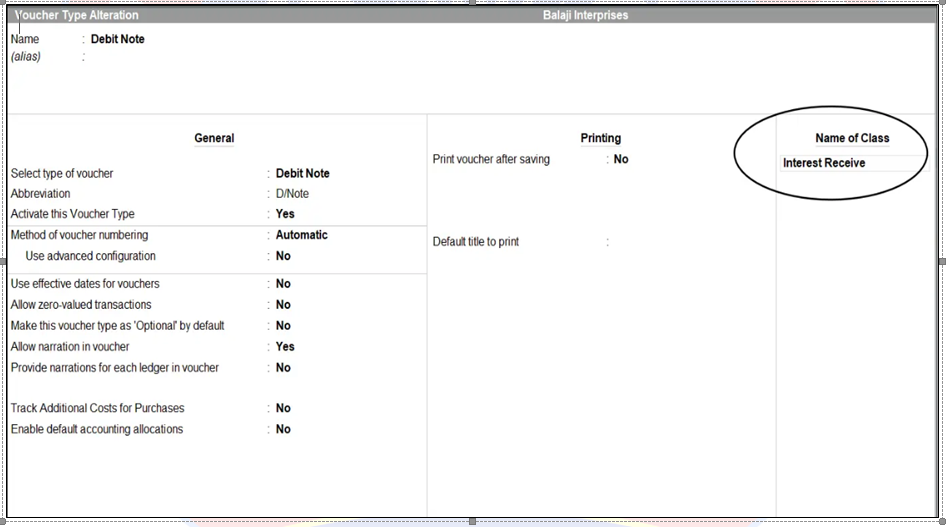Toggle Track Additional Costs for Purchases

point(283,408)
